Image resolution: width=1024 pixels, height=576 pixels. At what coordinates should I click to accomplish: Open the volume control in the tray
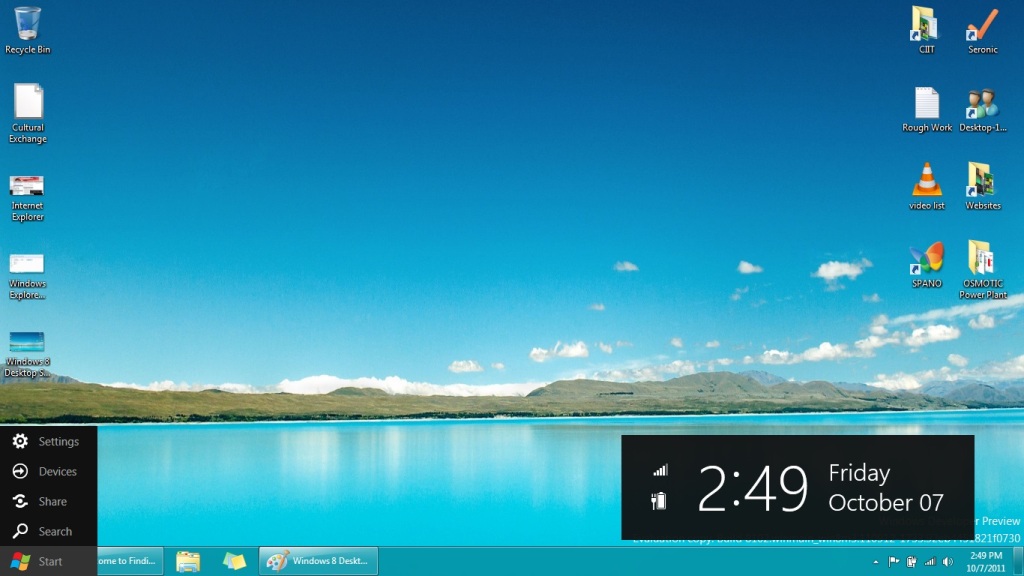pos(948,562)
